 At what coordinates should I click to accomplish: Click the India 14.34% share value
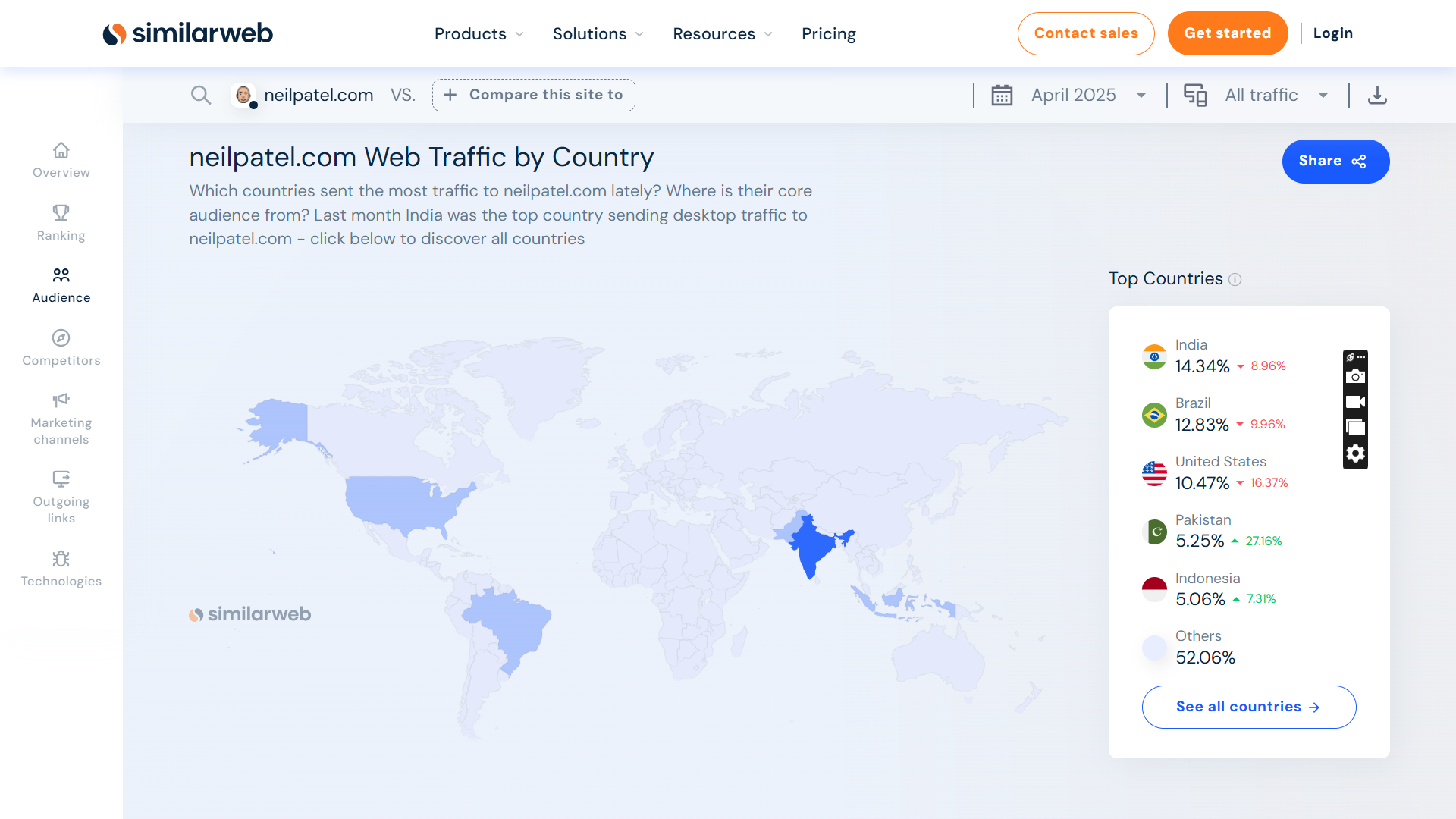click(x=1203, y=366)
